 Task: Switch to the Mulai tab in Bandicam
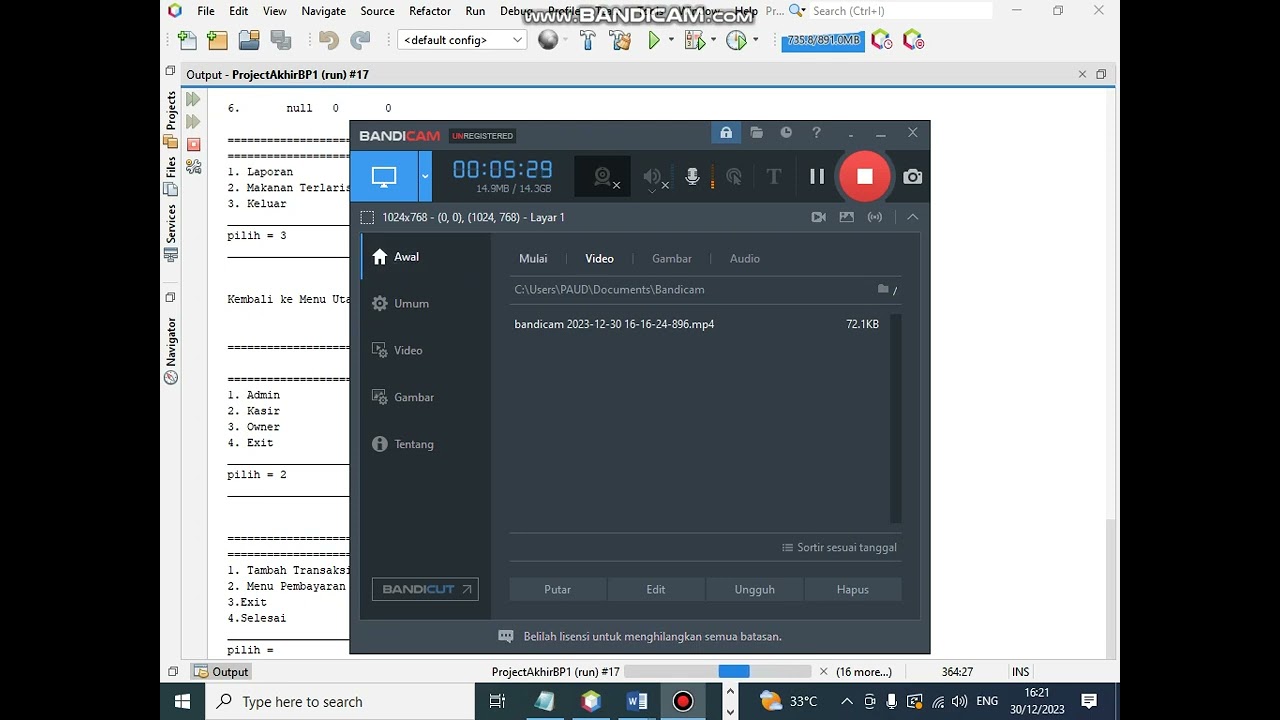coord(533,259)
